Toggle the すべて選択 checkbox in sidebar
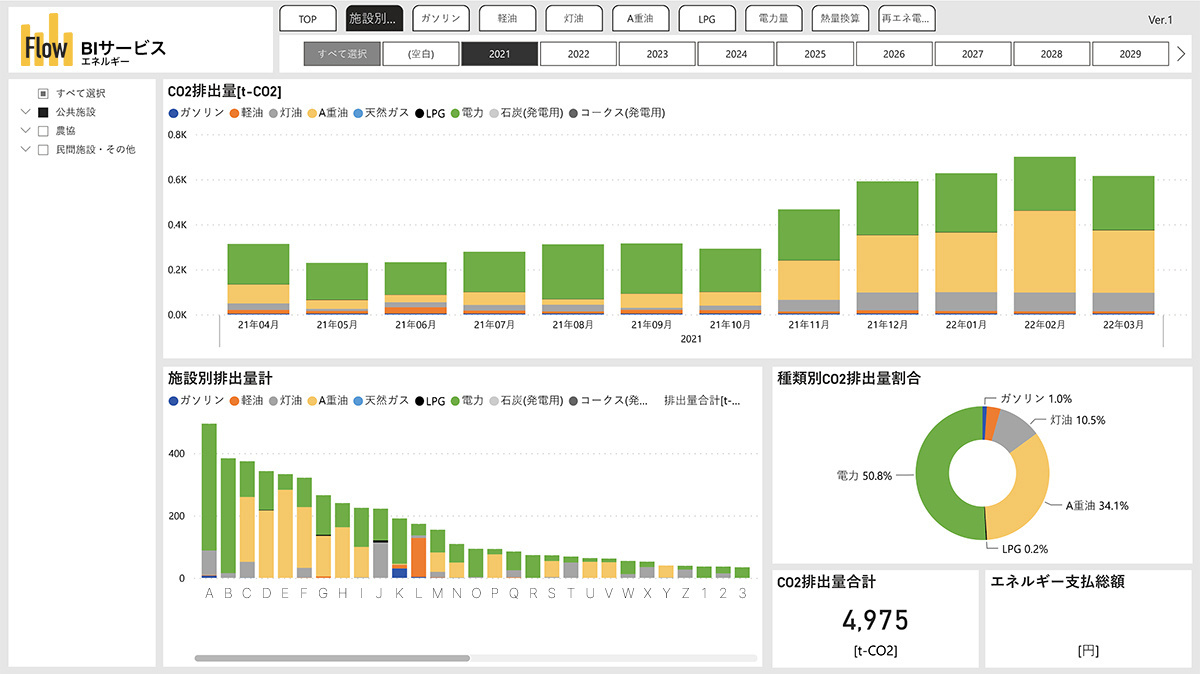Screen dimensions: 1200x674 43,93
